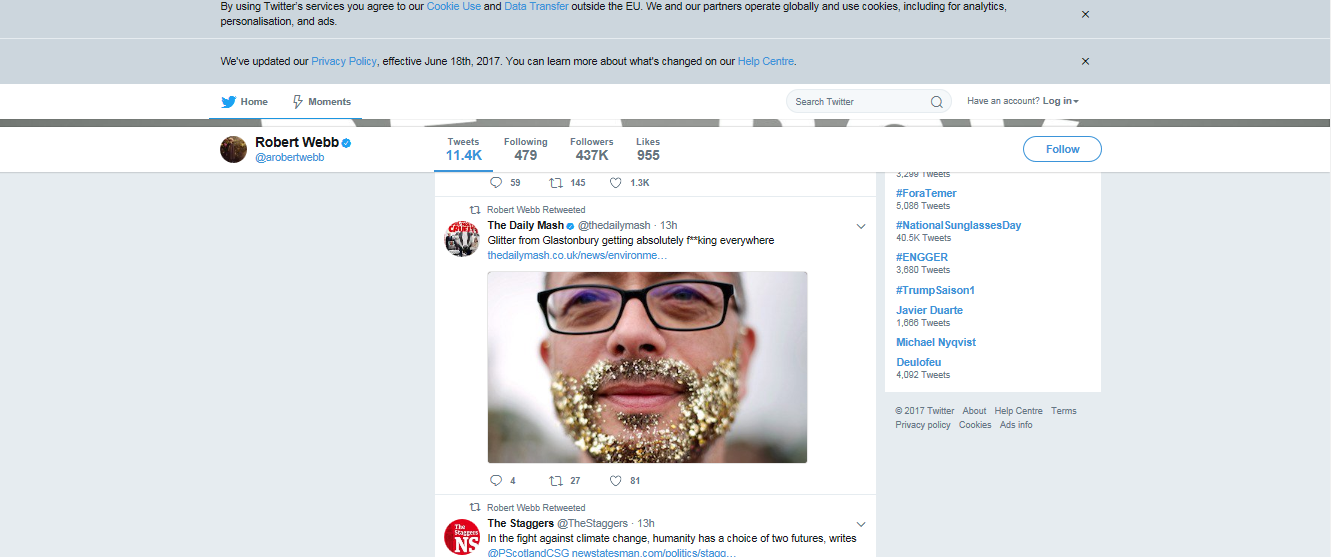Image resolution: width=1331 pixels, height=557 pixels.
Task: Like The Daily Mash glitter tweet
Action: (x=615, y=481)
